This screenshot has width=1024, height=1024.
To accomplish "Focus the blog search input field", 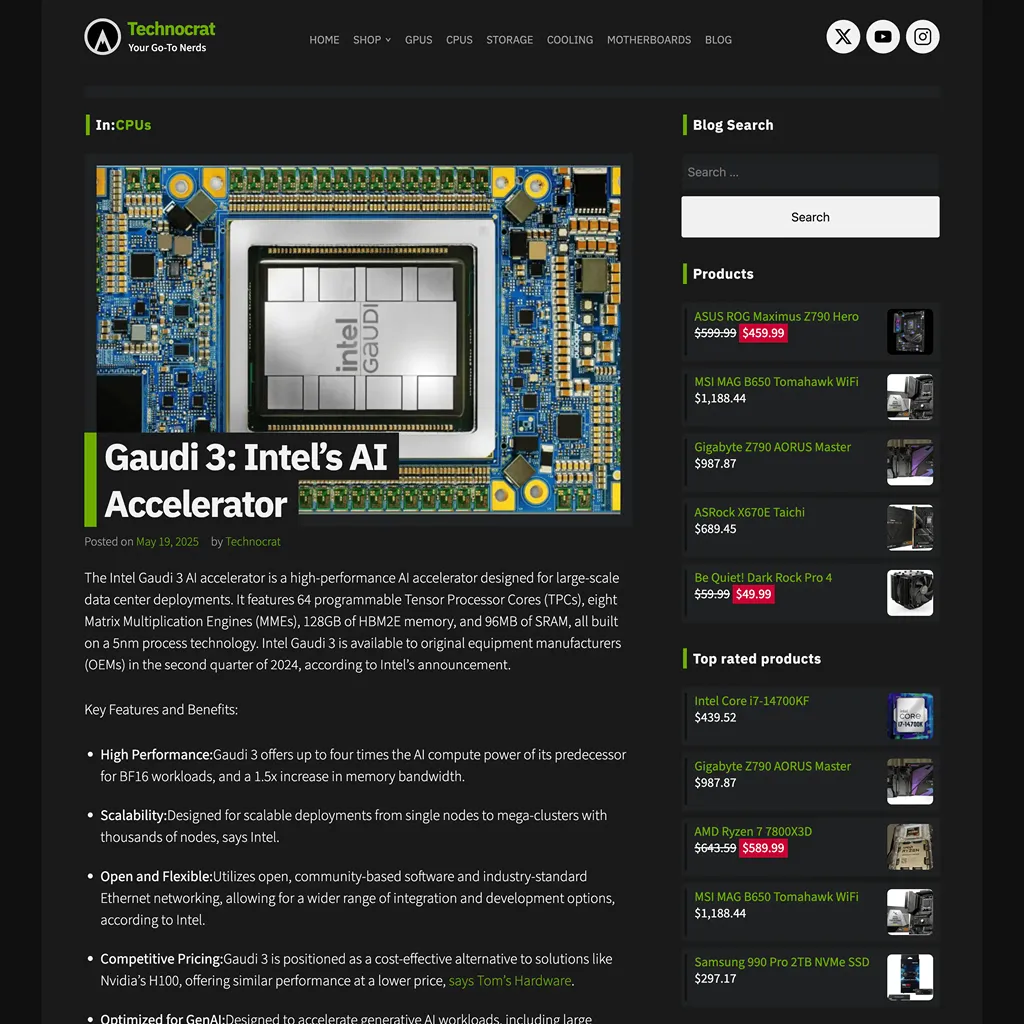I will [x=810, y=172].
